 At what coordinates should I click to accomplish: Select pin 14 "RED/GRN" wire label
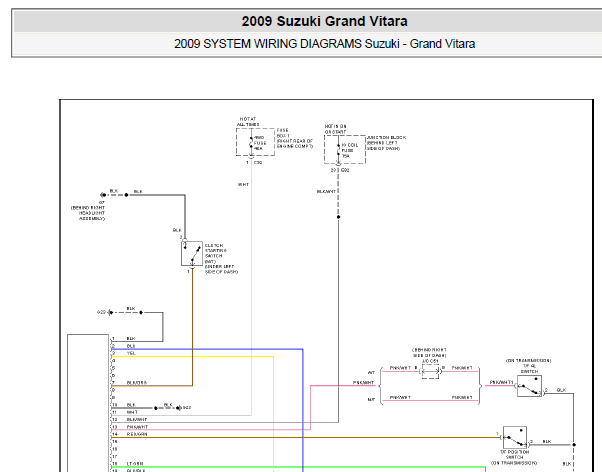click(x=137, y=434)
